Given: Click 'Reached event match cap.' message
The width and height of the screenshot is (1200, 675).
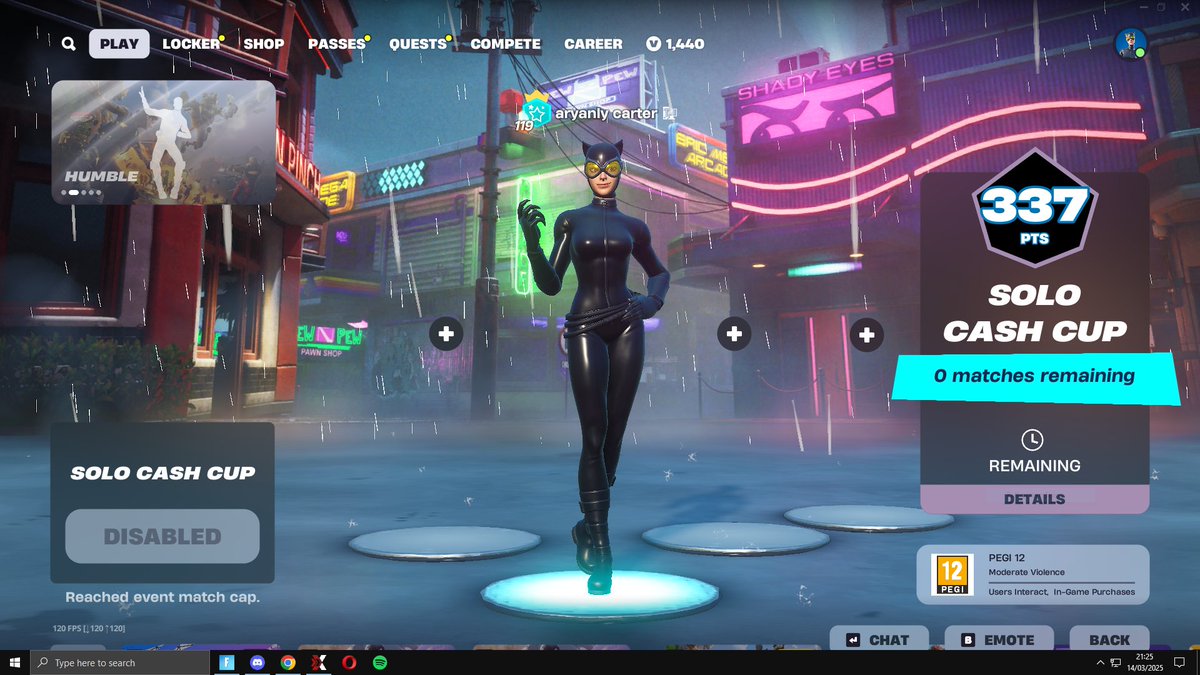Looking at the screenshot, I should [163, 597].
